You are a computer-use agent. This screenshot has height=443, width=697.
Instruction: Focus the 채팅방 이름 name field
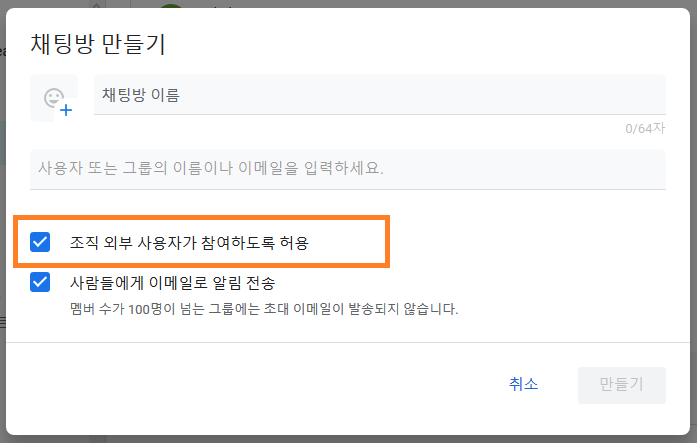point(380,95)
